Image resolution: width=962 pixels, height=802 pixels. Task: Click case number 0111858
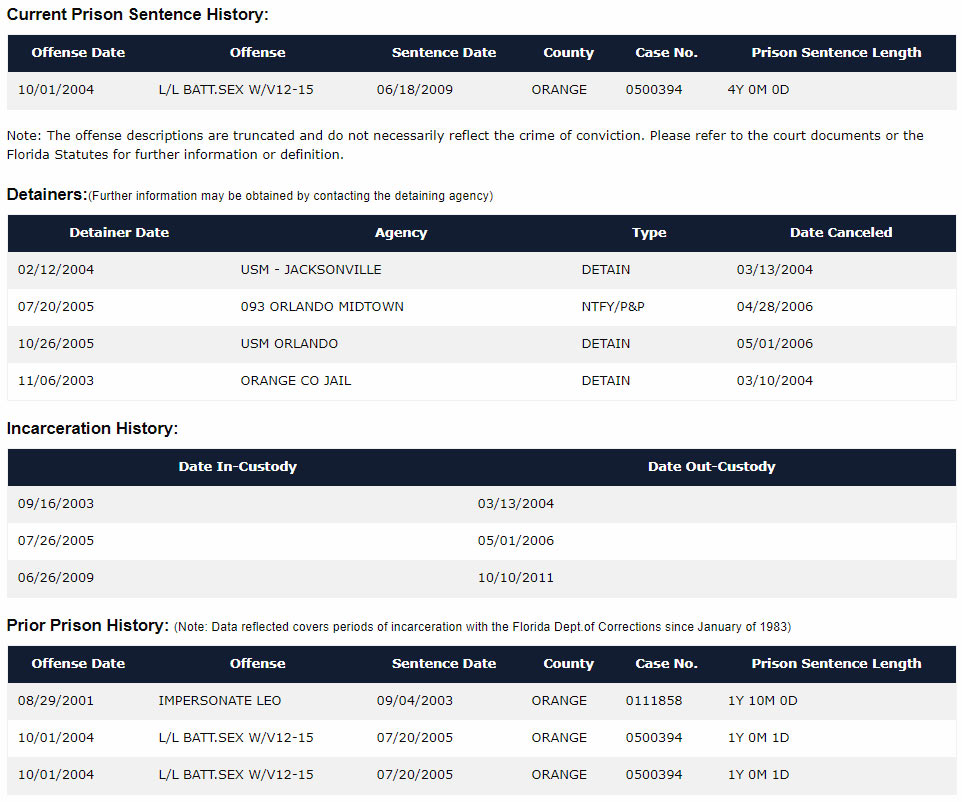coord(654,701)
